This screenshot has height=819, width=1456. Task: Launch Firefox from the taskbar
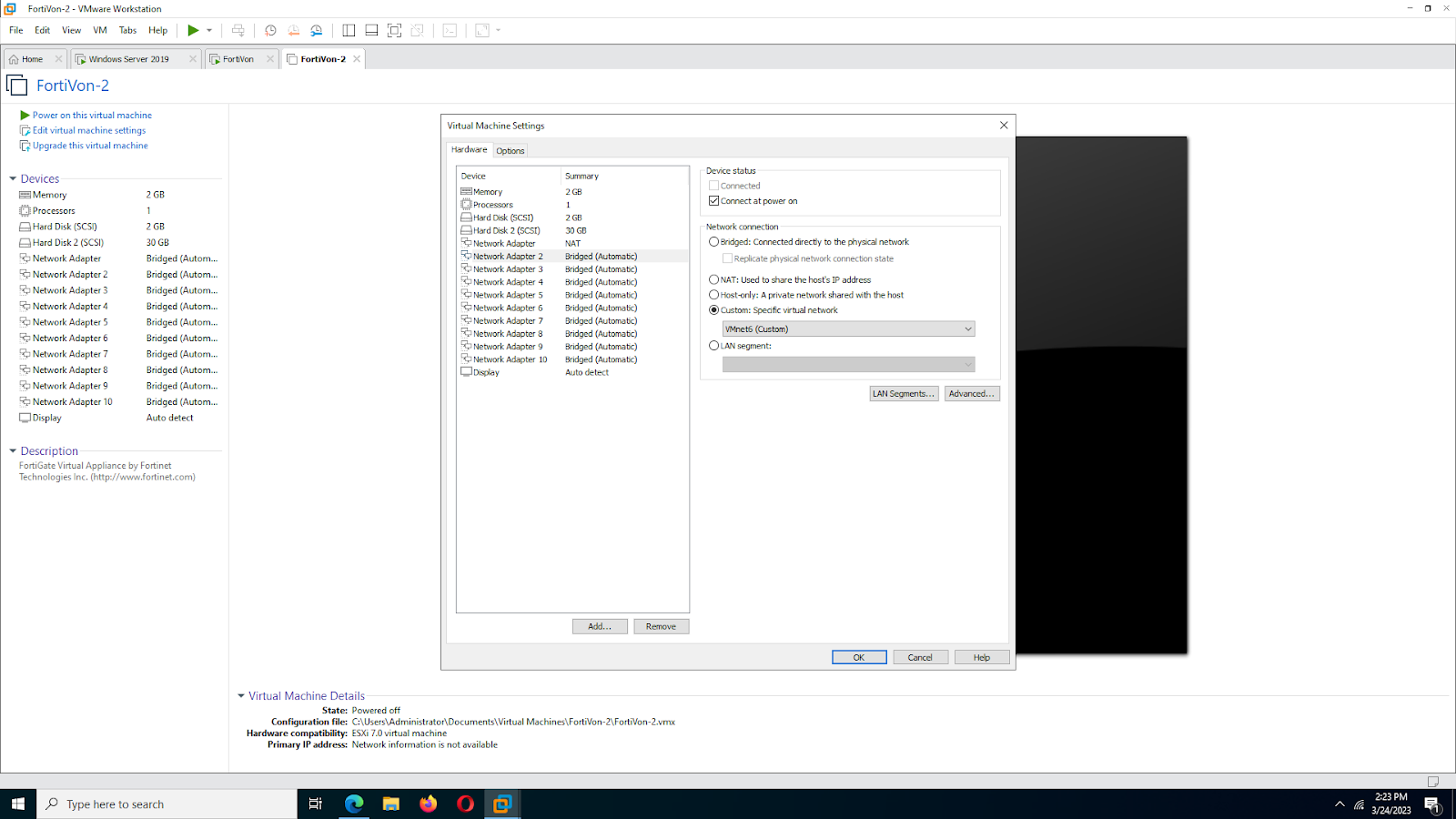[x=429, y=804]
